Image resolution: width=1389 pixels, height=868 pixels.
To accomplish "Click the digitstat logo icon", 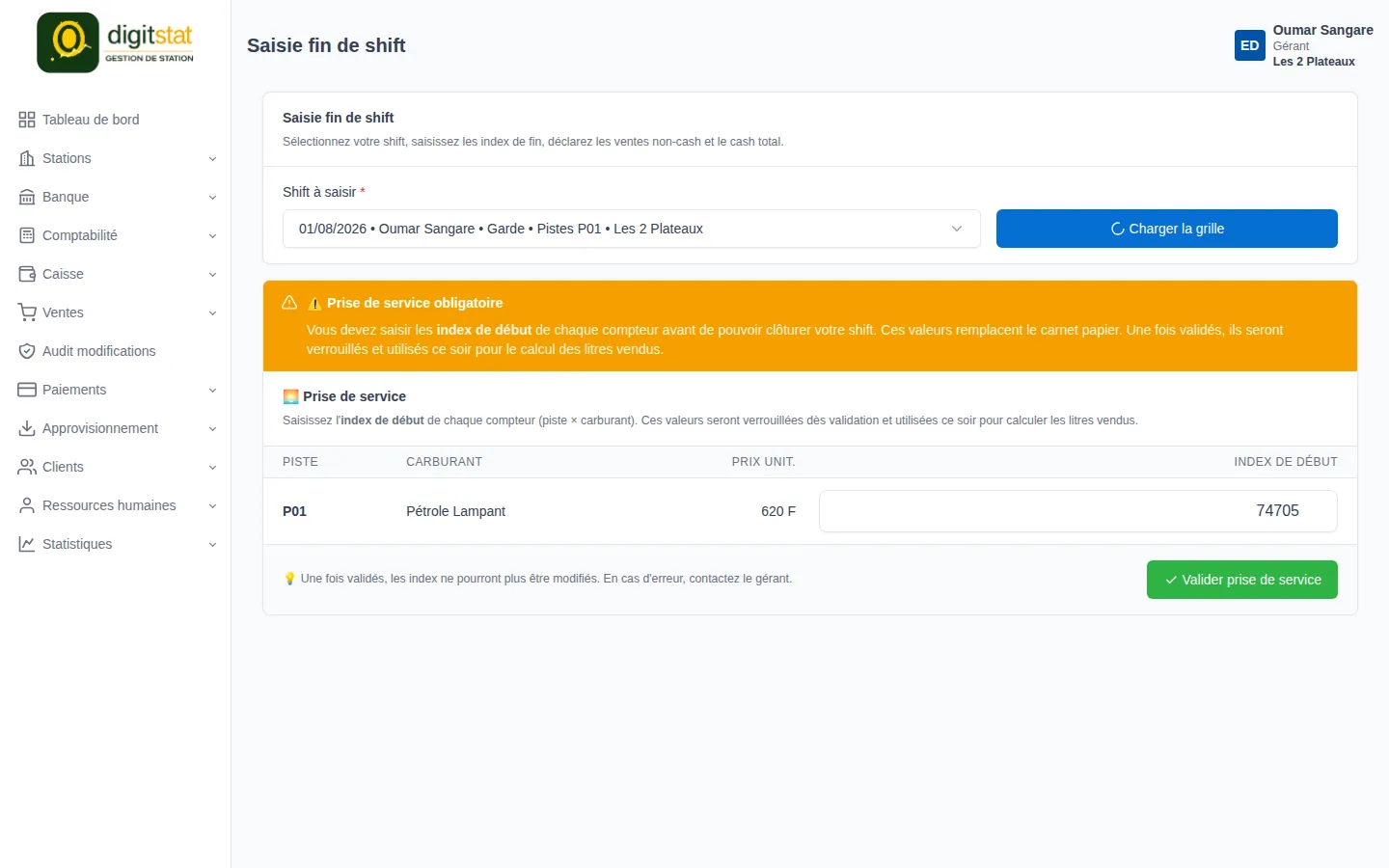I will point(68,42).
